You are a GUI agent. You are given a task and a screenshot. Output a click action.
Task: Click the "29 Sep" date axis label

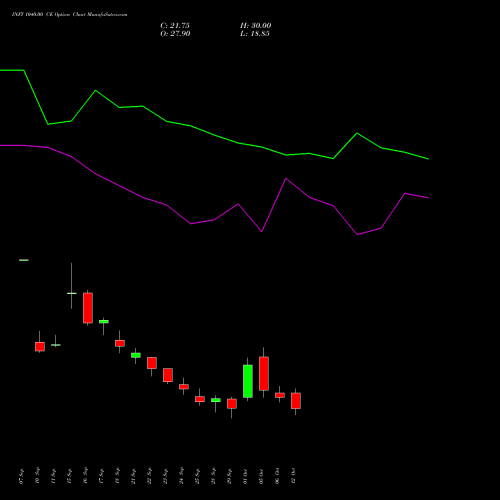(x=230, y=476)
